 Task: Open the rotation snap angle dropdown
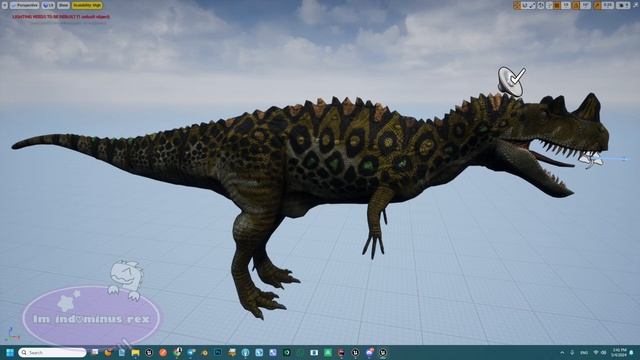click(586, 5)
